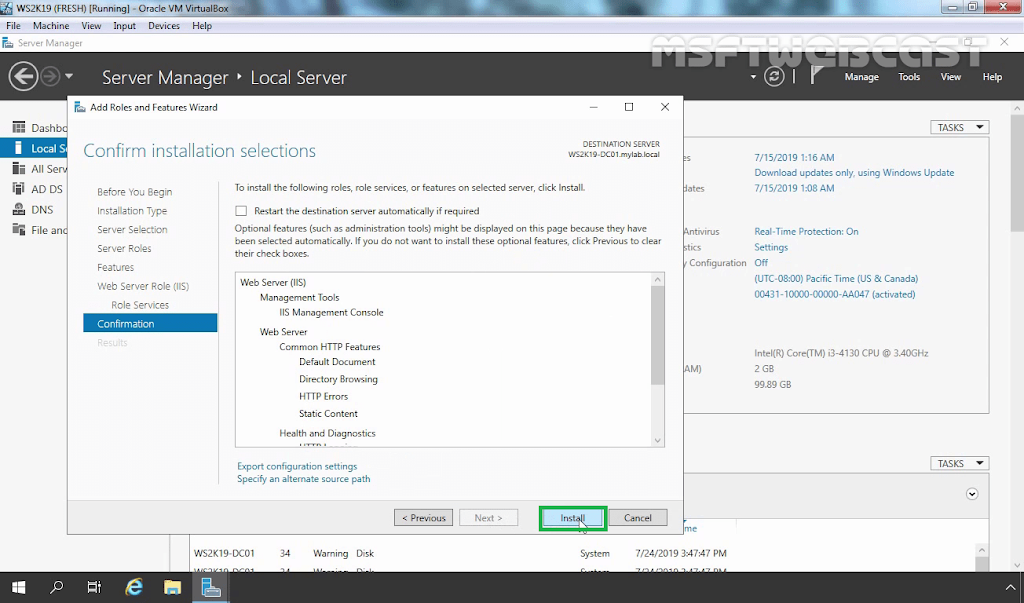Select the File and Storage sidebar icon

[19, 229]
